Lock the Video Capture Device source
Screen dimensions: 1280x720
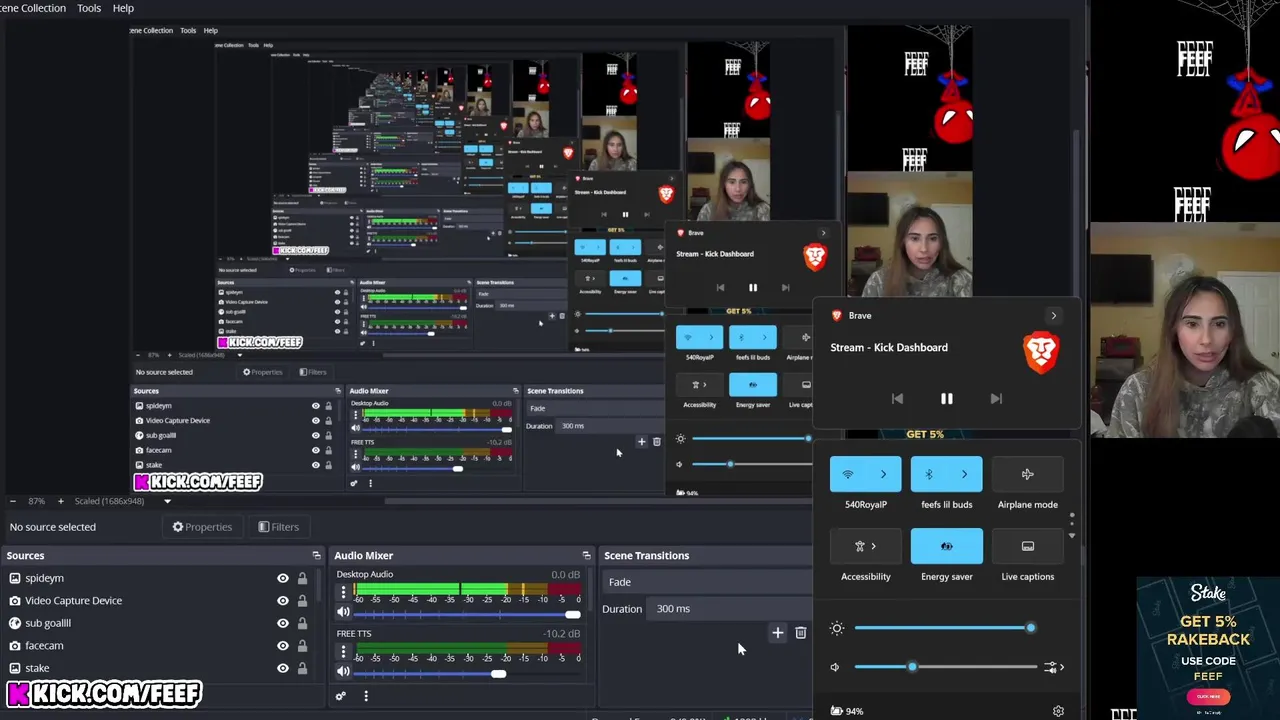tap(302, 601)
